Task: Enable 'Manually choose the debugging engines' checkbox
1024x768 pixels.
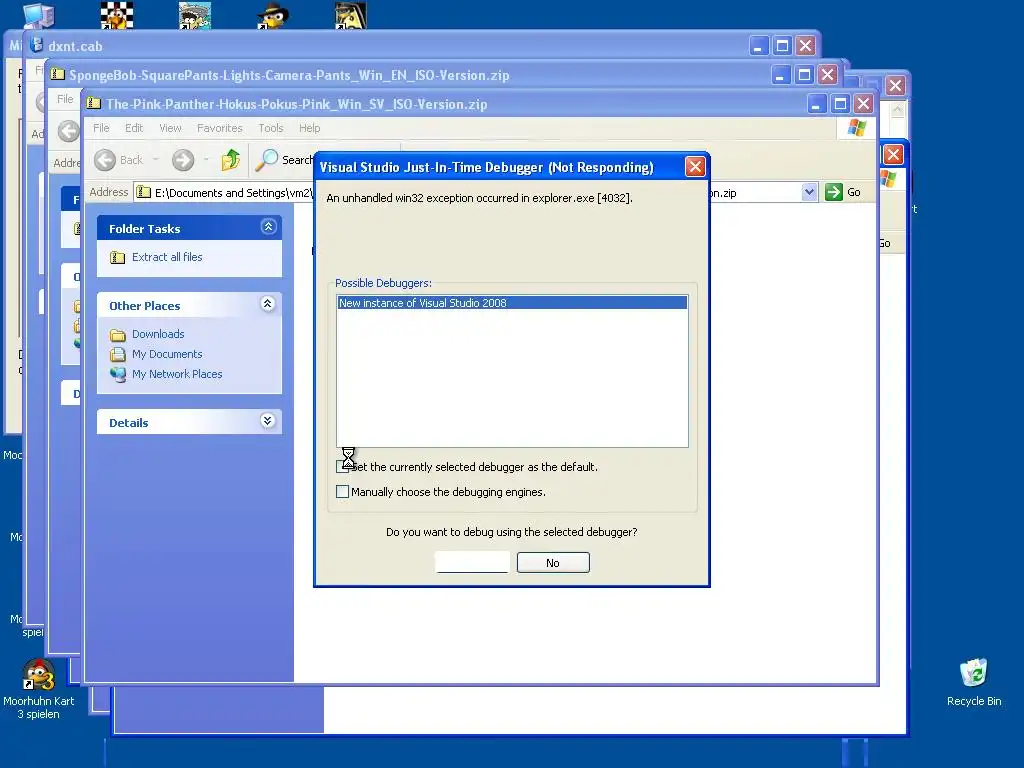Action: [342, 491]
